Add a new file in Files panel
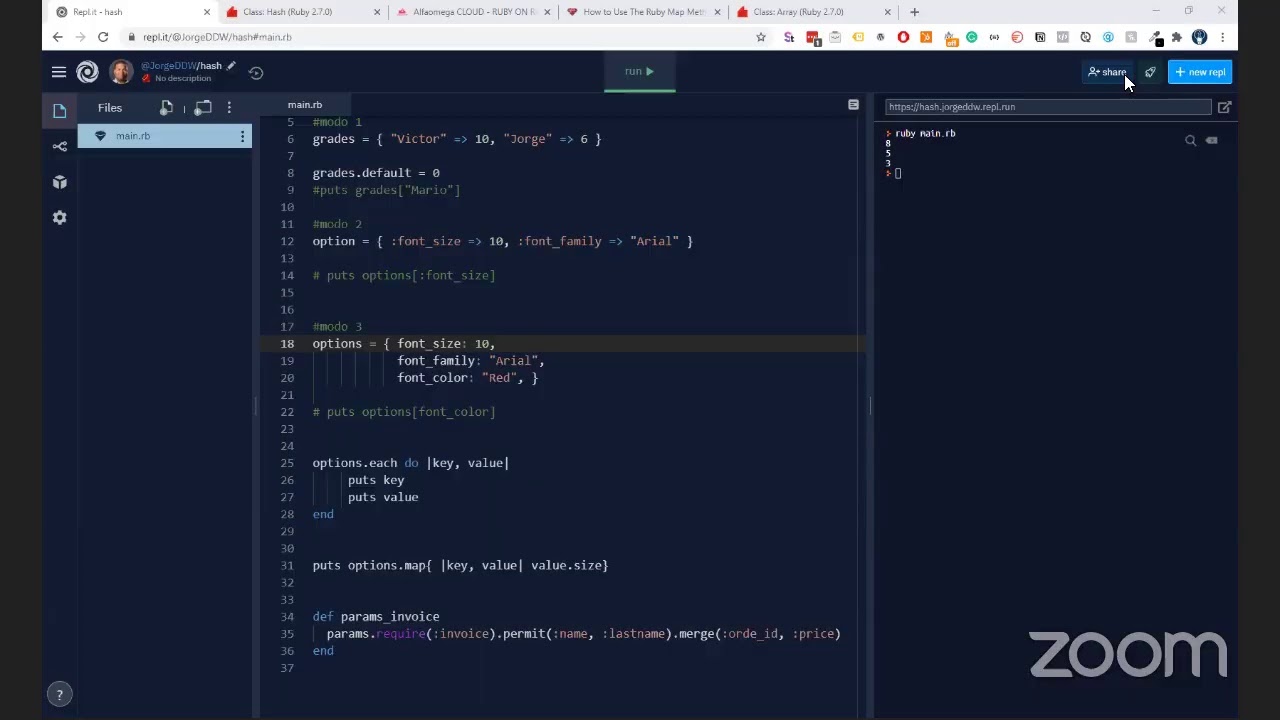Image resolution: width=1280 pixels, height=720 pixels. pos(167,108)
